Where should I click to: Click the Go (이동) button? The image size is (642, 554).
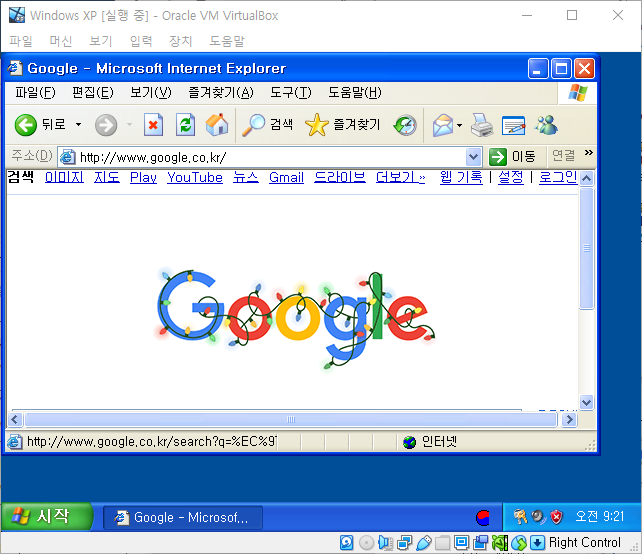(513, 156)
